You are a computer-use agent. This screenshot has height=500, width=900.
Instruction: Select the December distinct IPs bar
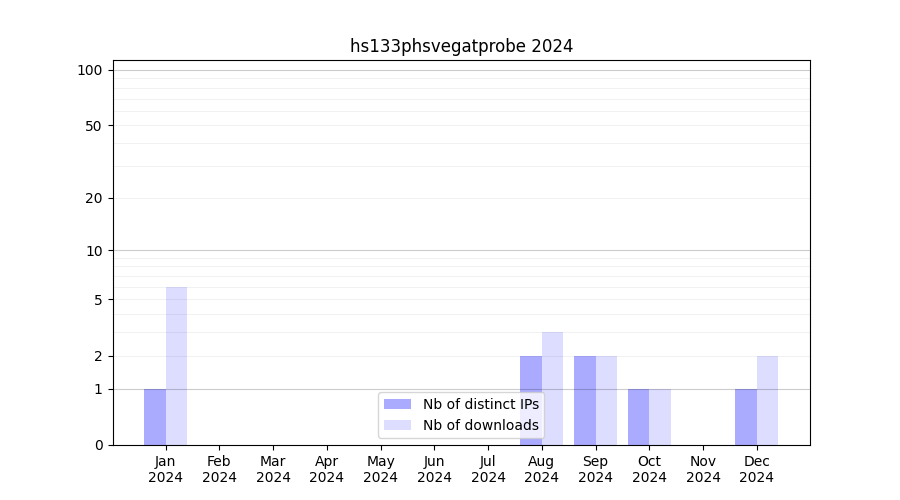pos(746,417)
